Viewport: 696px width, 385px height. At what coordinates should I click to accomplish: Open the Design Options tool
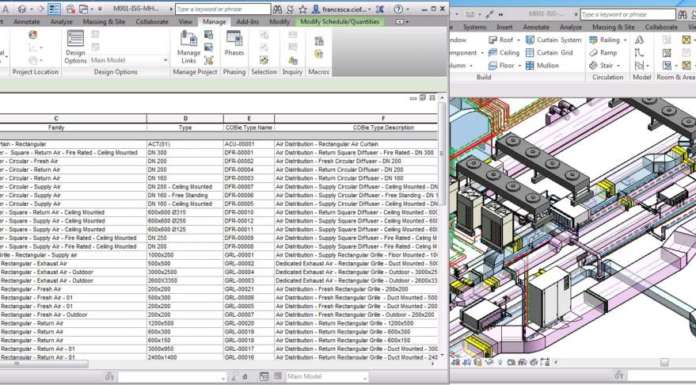[x=75, y=47]
